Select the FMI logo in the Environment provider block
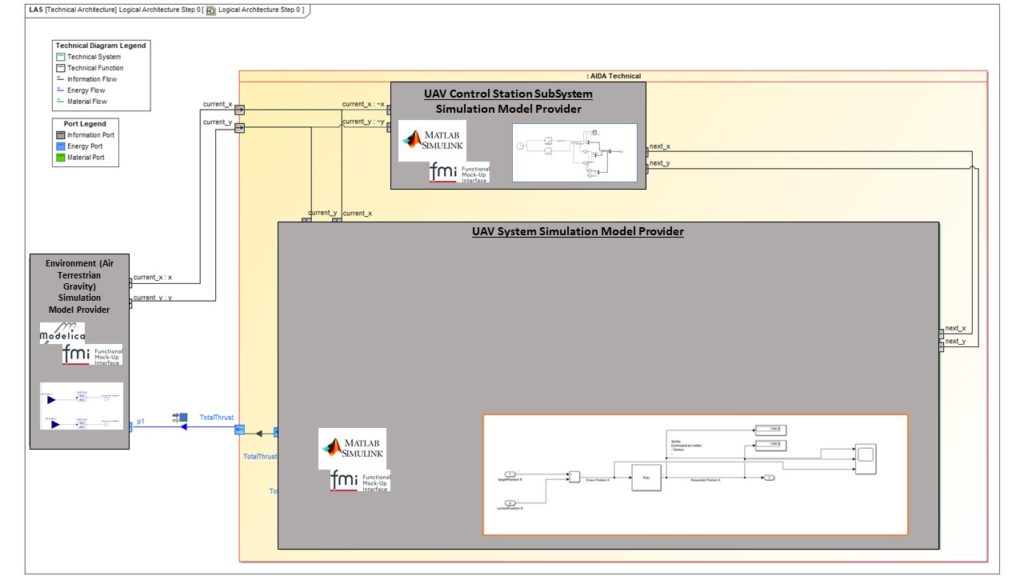The image size is (1024, 576). pos(90,356)
